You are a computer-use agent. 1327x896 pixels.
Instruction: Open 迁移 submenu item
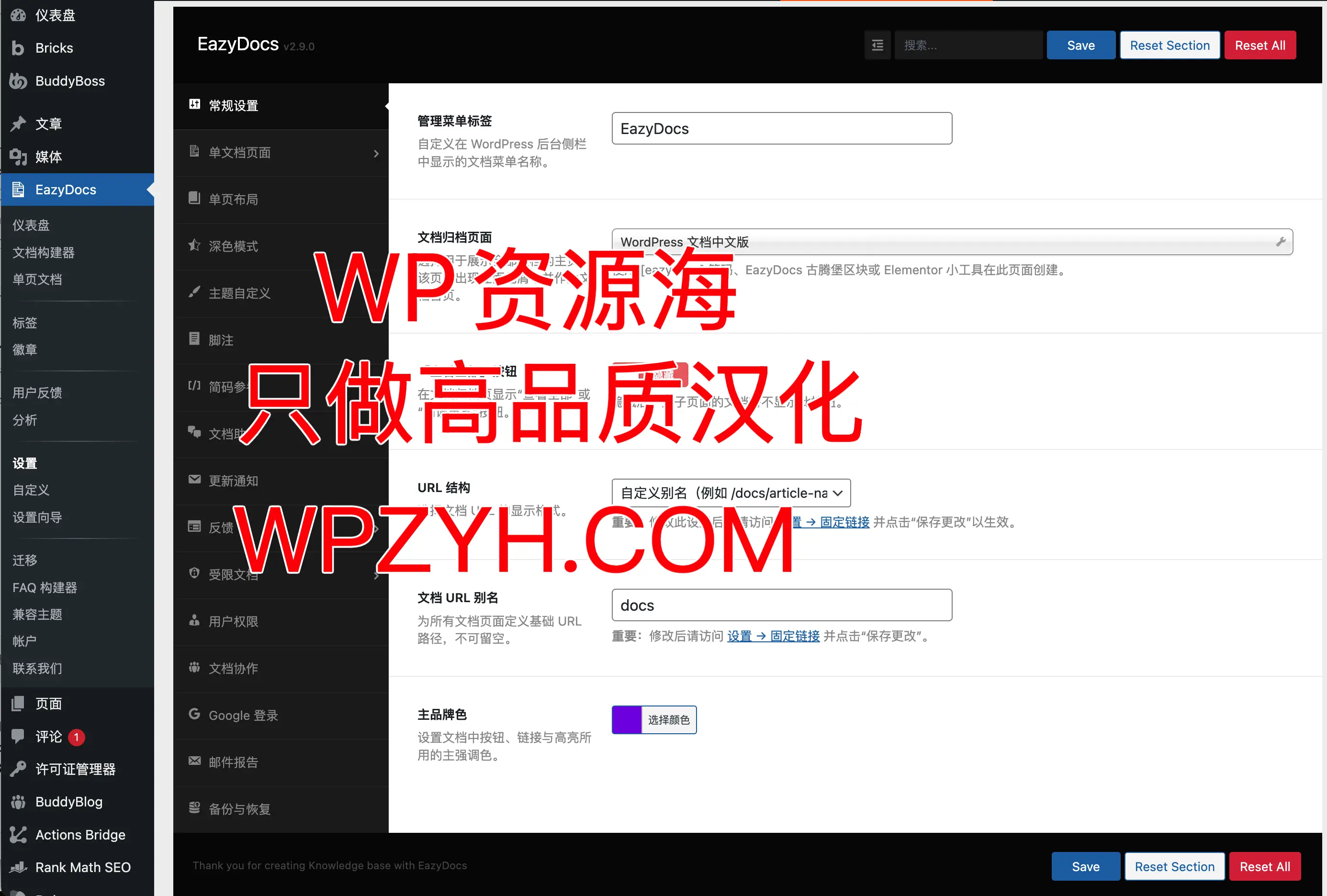tap(24, 560)
